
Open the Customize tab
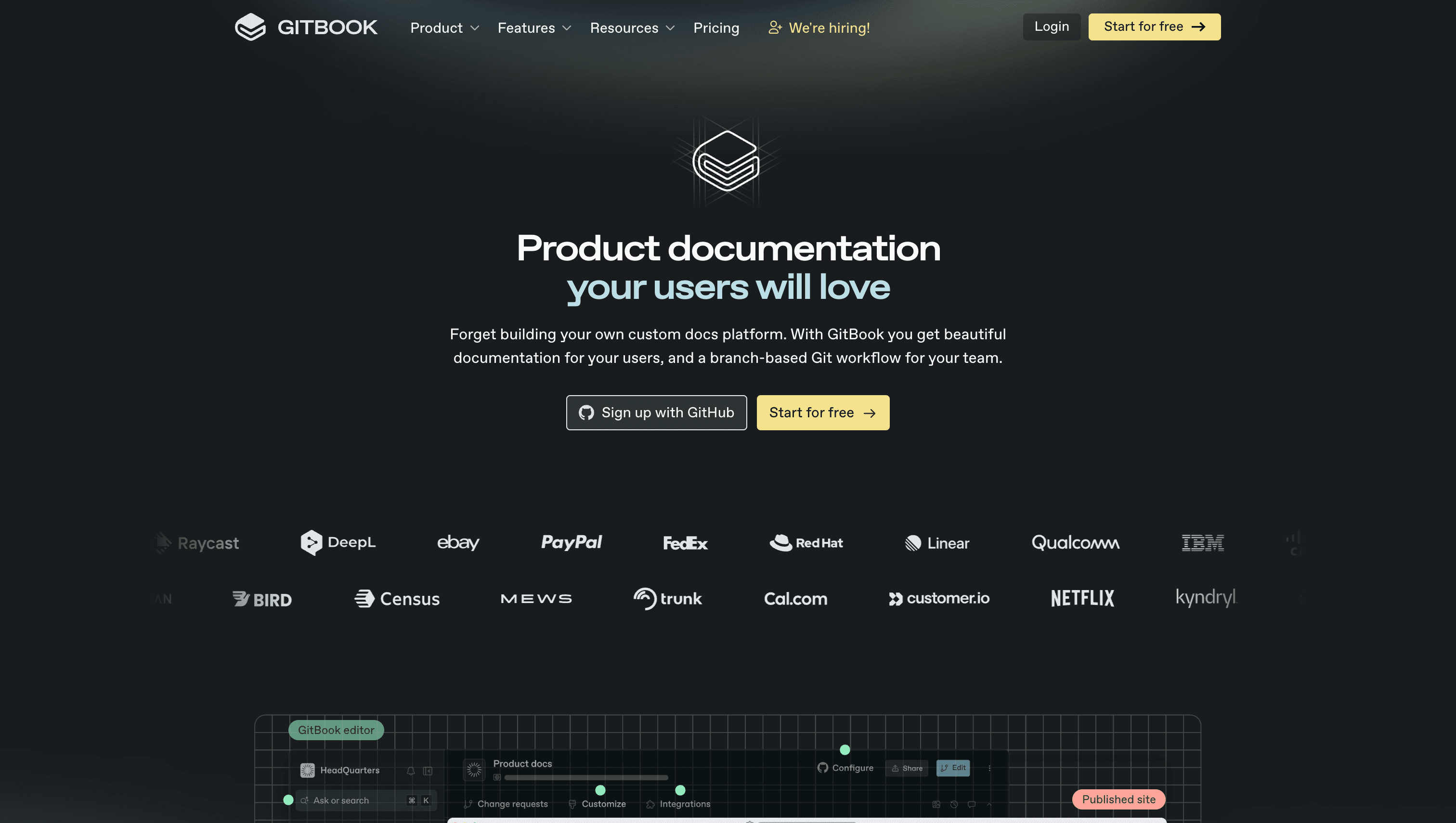[x=597, y=804]
